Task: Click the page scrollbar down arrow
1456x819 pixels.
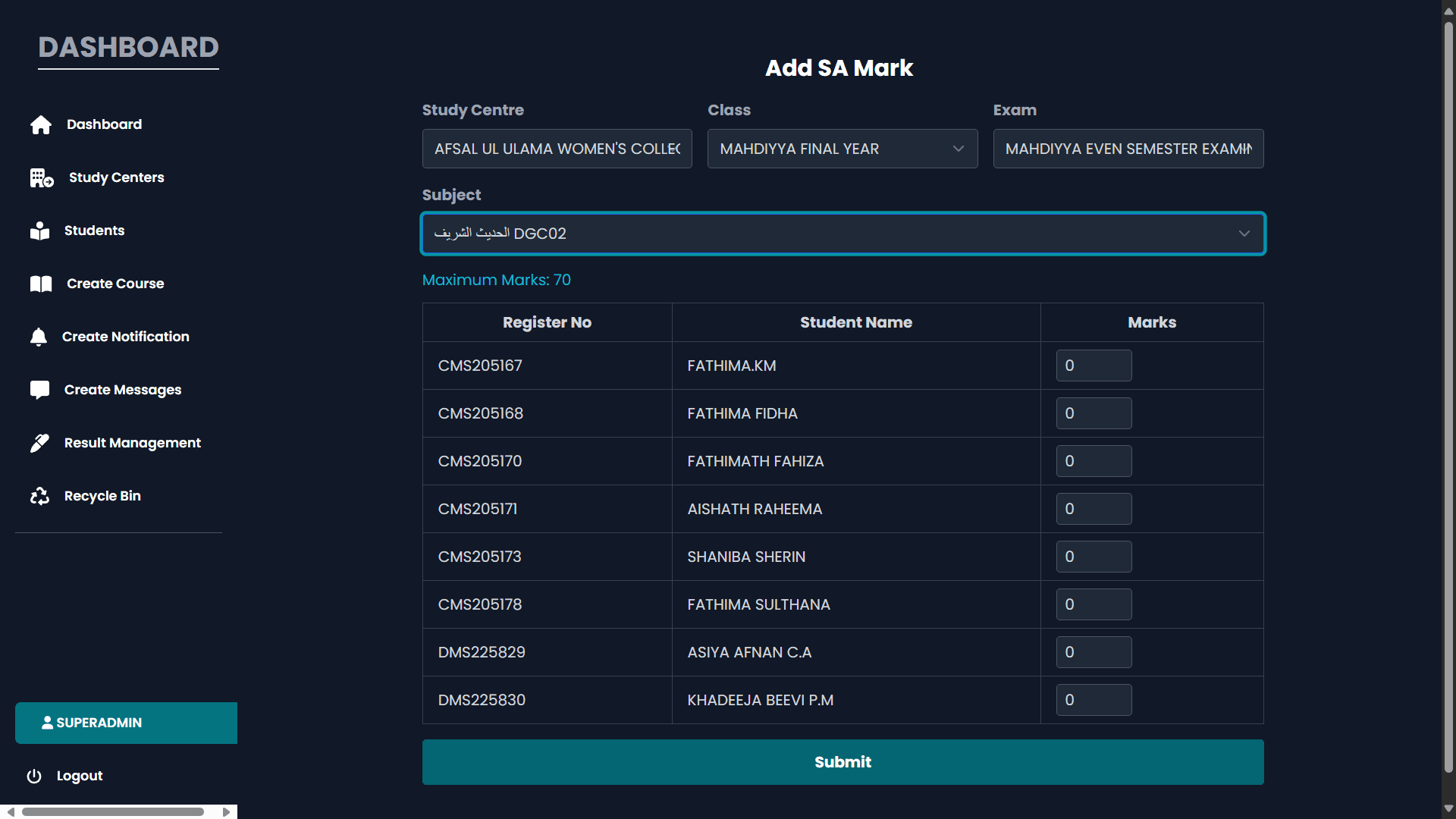Action: (1448, 809)
